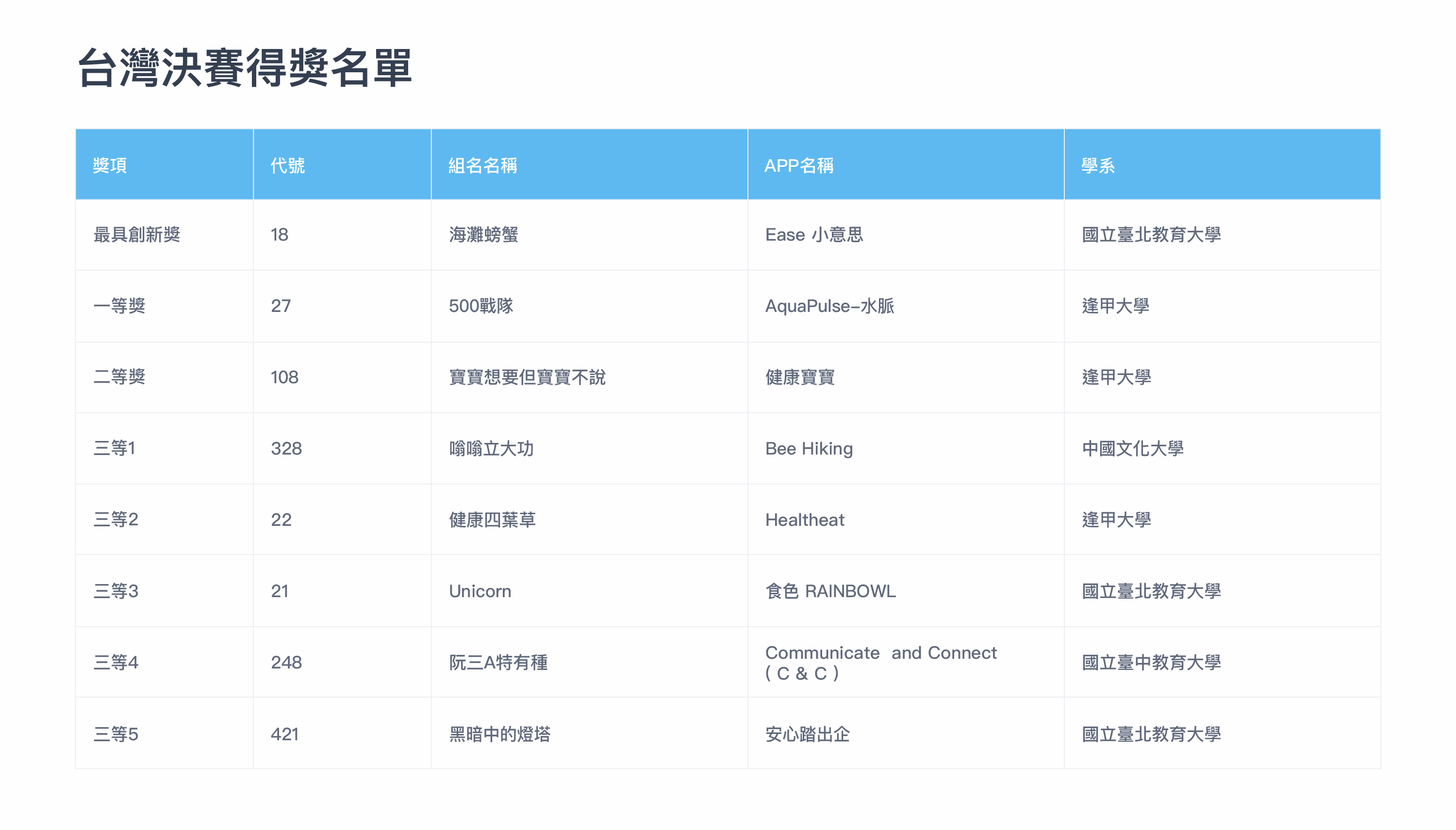Click the slide title 台灣決賽得獎名單
The width and height of the screenshot is (1456, 830).
coord(245,68)
